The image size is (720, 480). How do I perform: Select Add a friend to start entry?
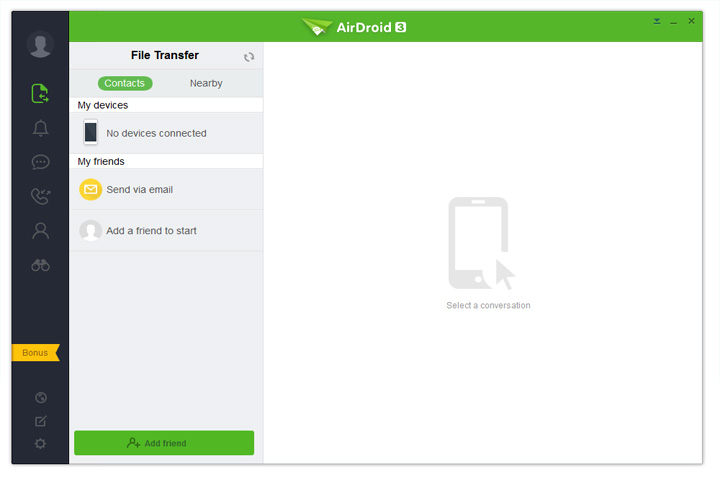[166, 231]
